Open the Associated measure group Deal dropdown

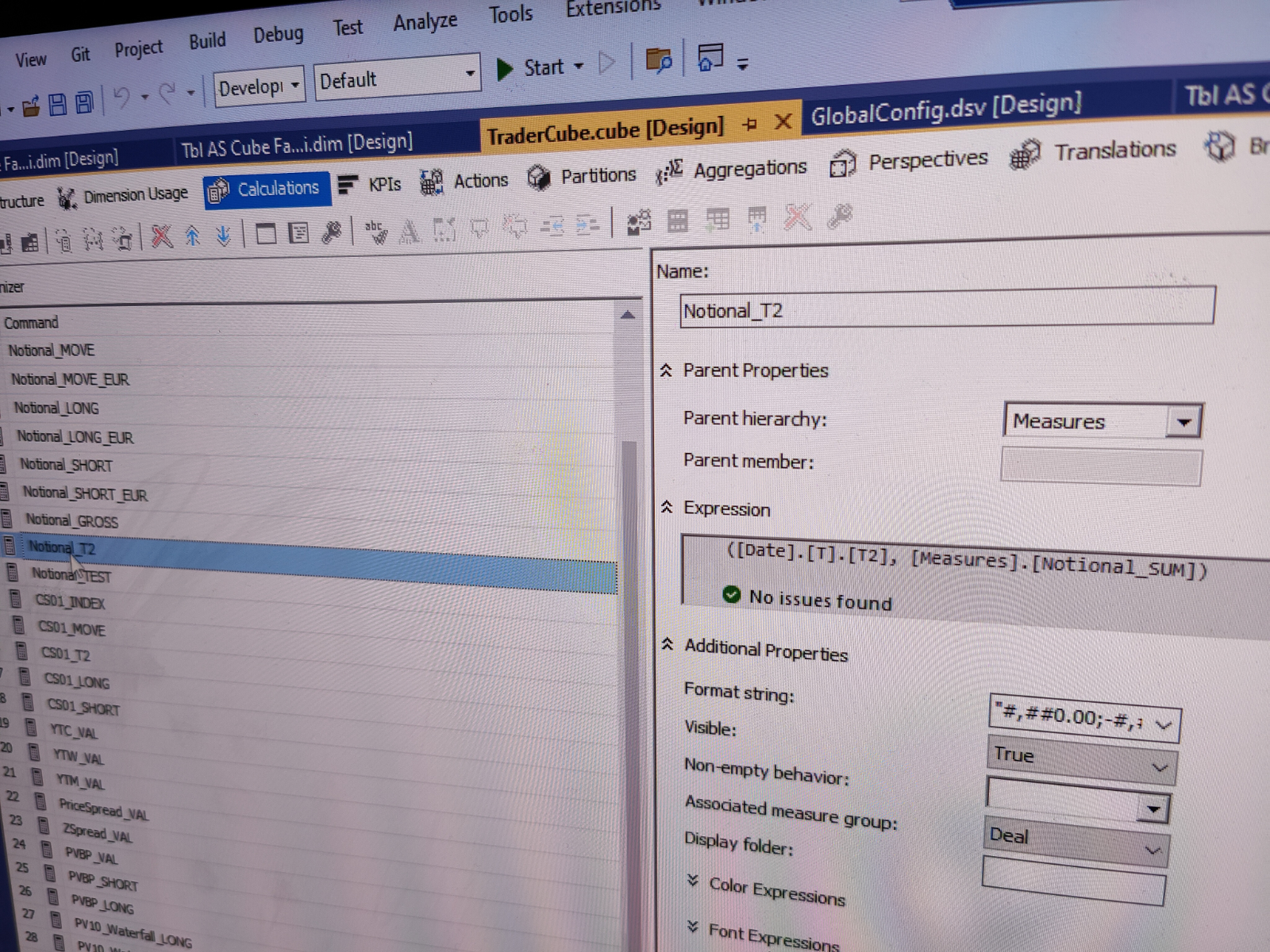(x=1153, y=851)
